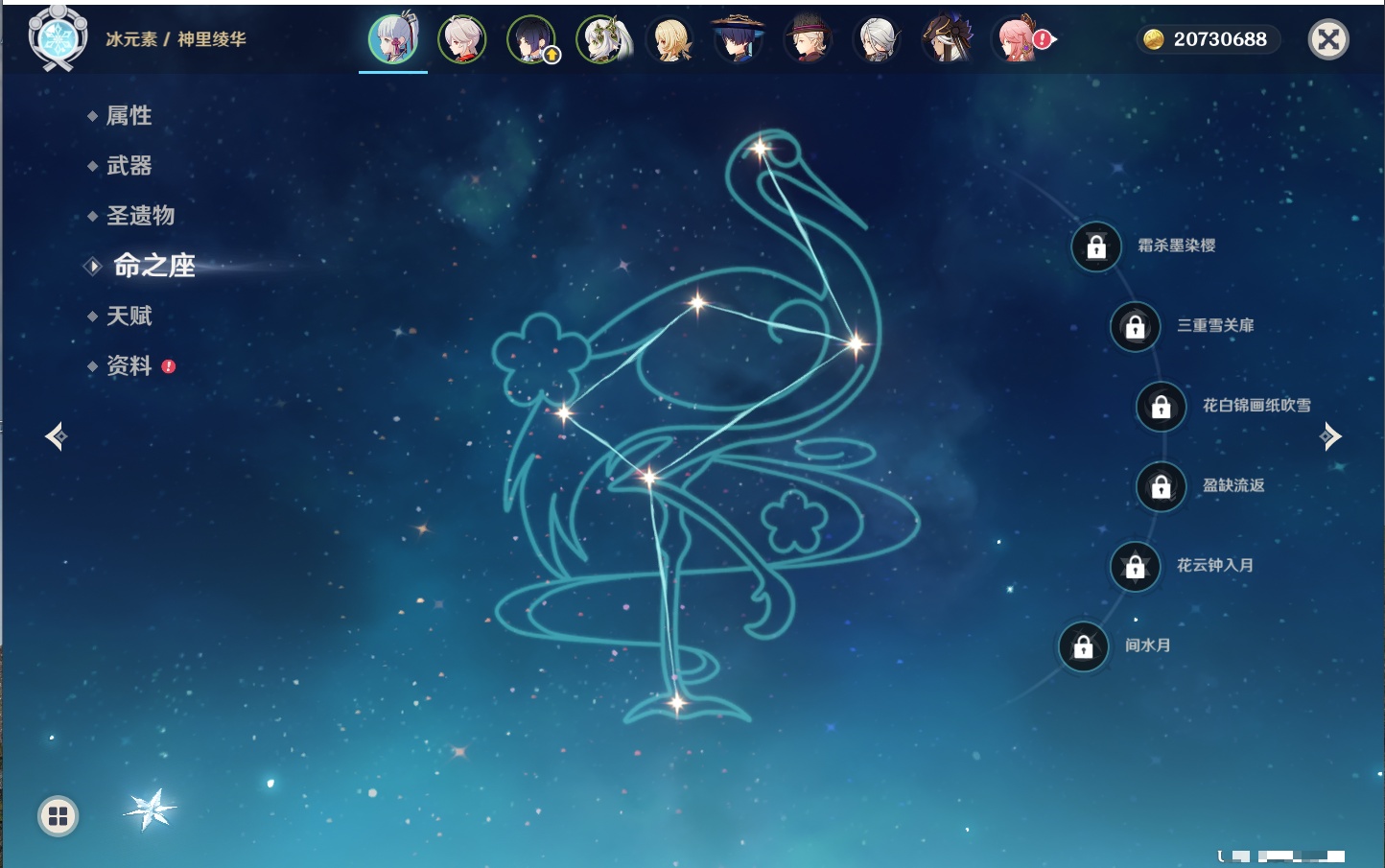The image size is (1385, 868).
Task: Select the locked 三重雪关扉 constellation node
Action: [x=1135, y=327]
